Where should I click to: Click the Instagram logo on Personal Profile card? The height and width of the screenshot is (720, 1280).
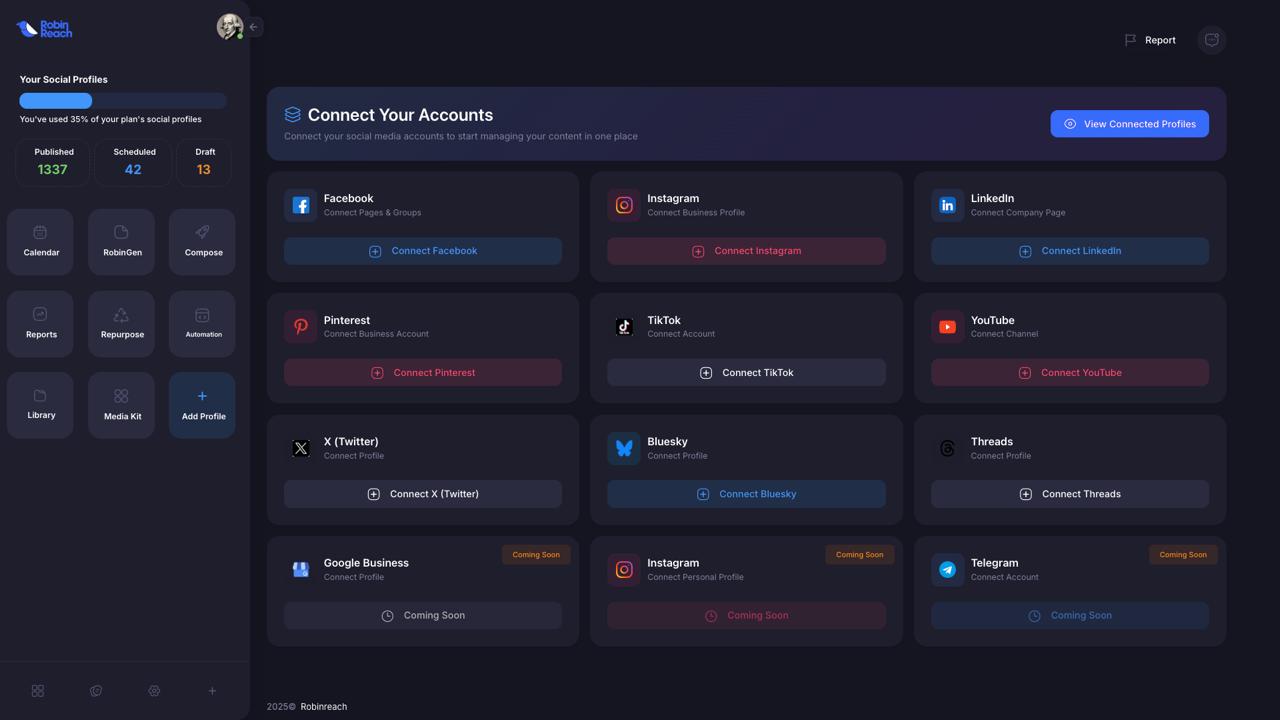click(624, 570)
